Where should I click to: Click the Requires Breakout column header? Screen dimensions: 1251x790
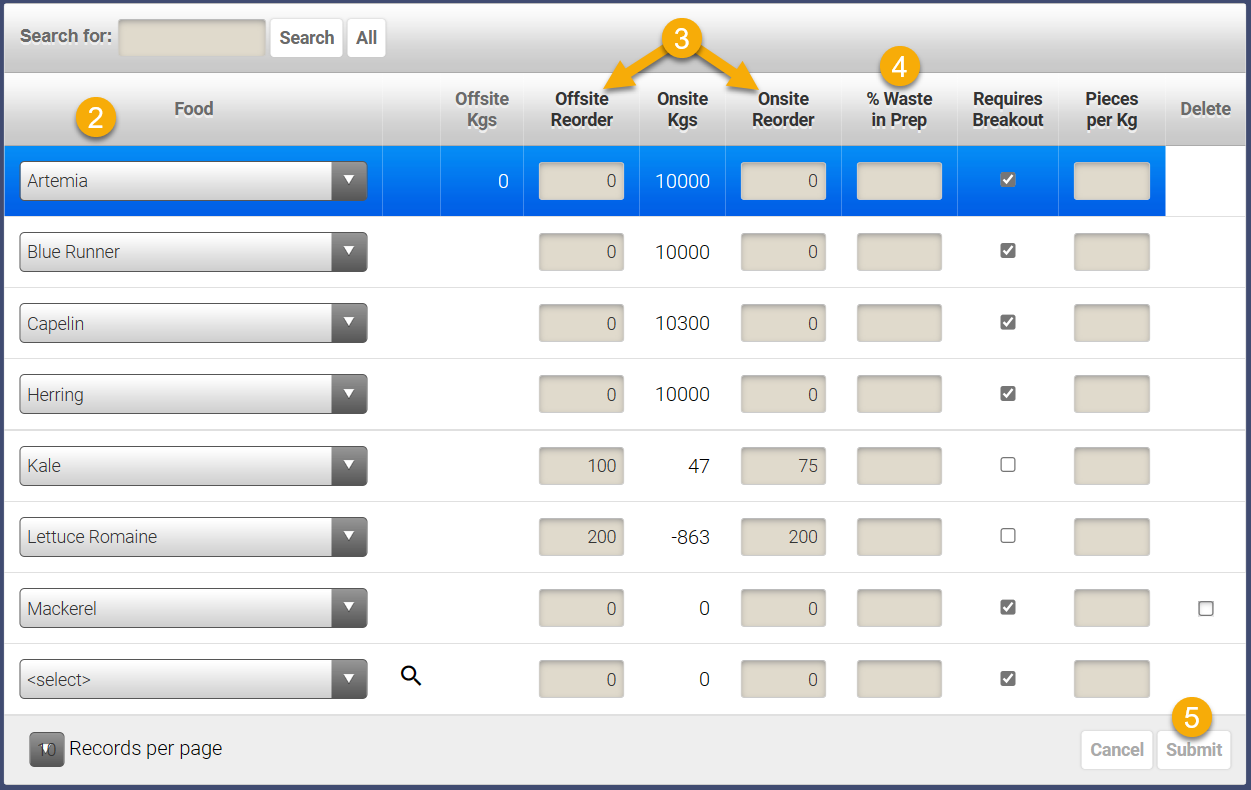coord(1008,109)
